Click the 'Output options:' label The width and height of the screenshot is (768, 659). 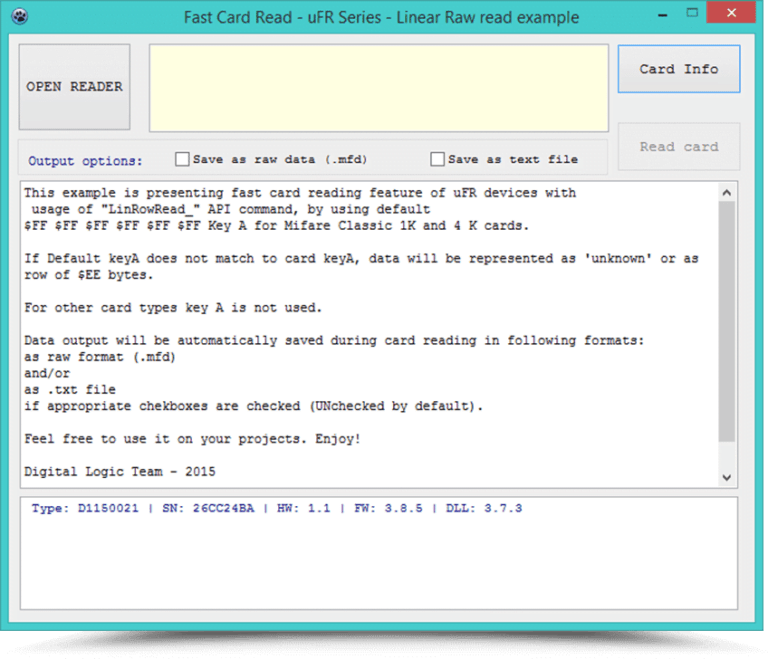coord(85,161)
